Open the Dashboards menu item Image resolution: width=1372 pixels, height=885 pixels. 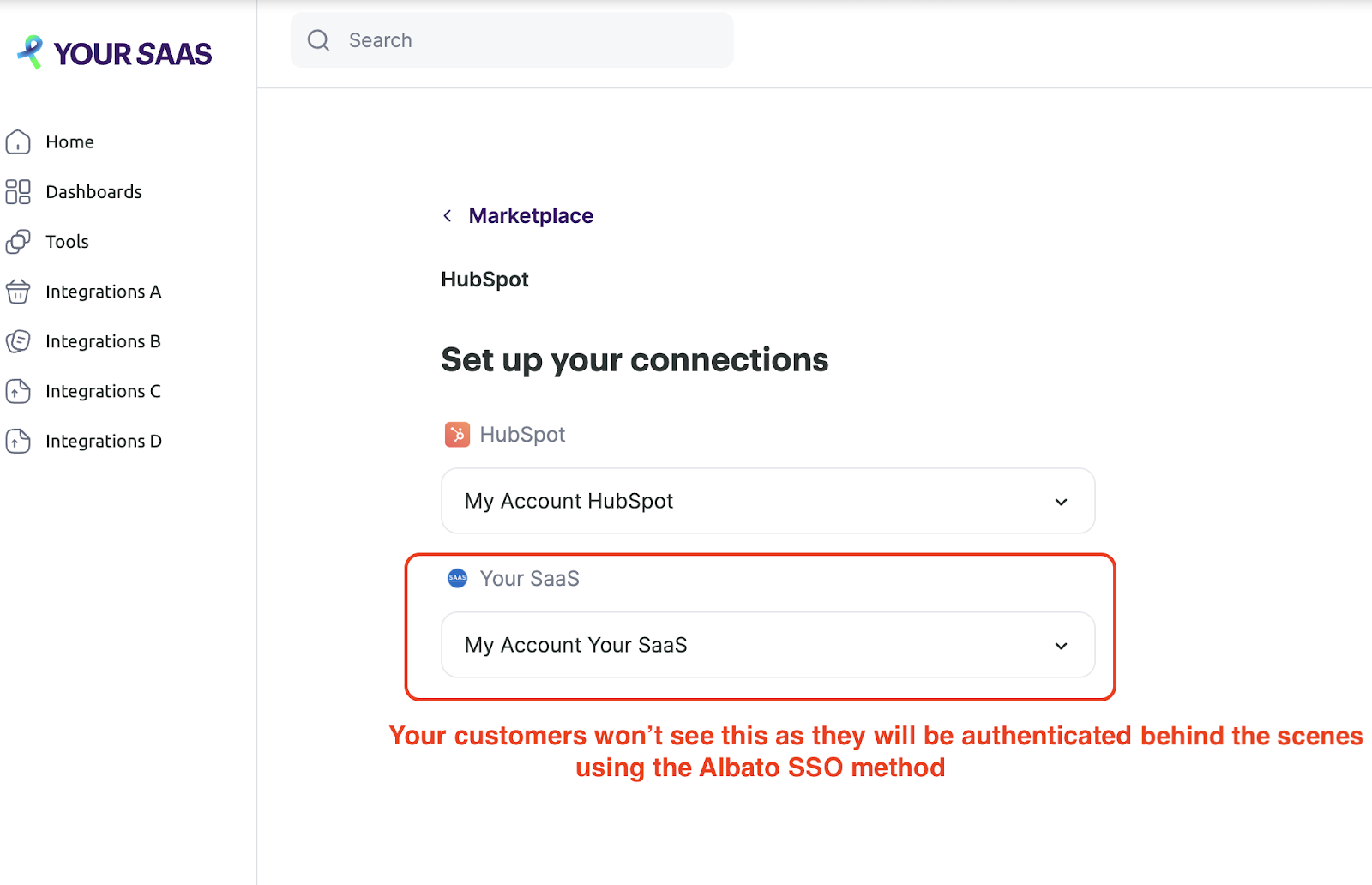click(93, 192)
